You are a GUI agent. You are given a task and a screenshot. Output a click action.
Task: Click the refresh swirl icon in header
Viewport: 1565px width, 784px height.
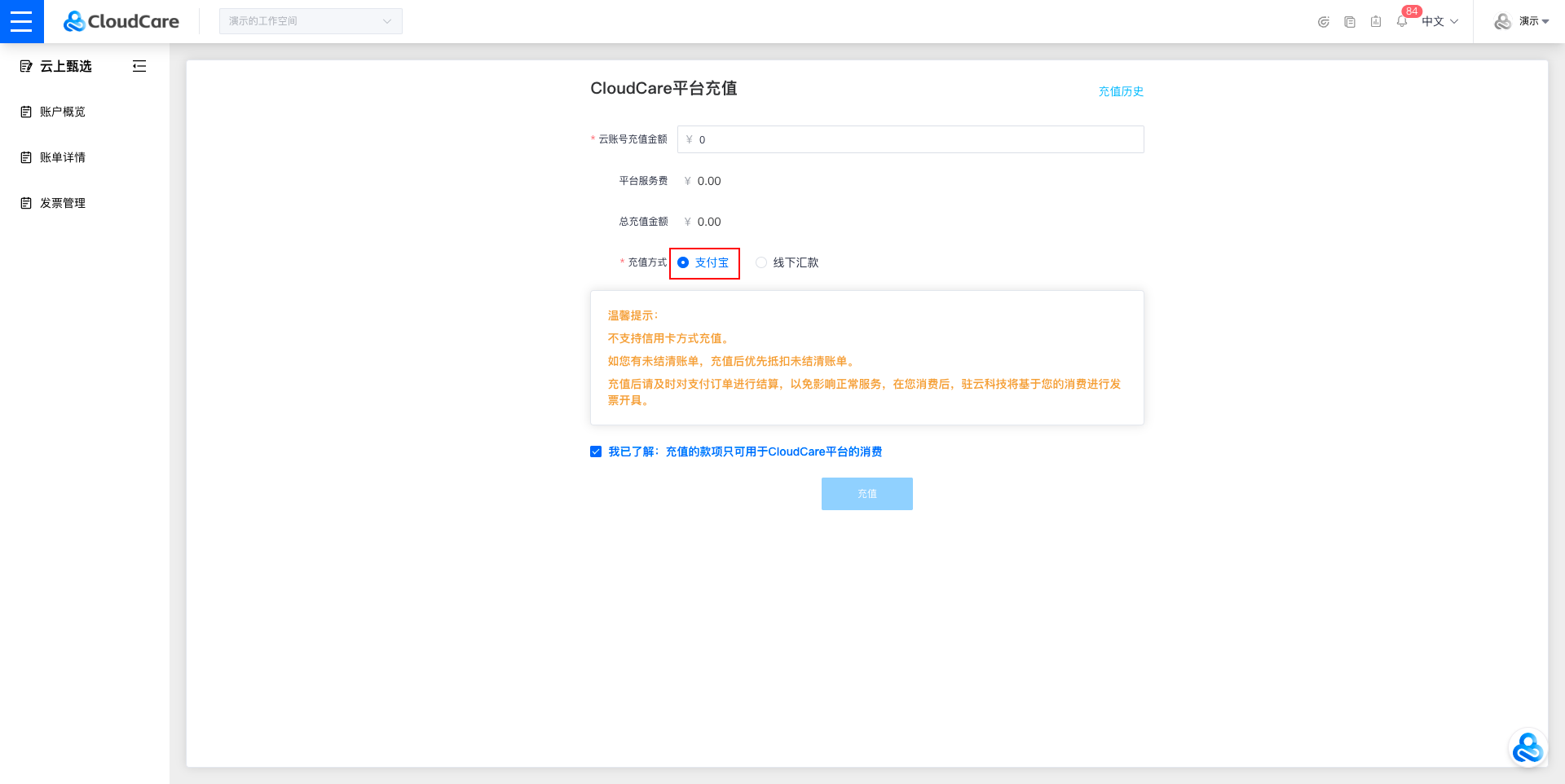click(x=1324, y=22)
